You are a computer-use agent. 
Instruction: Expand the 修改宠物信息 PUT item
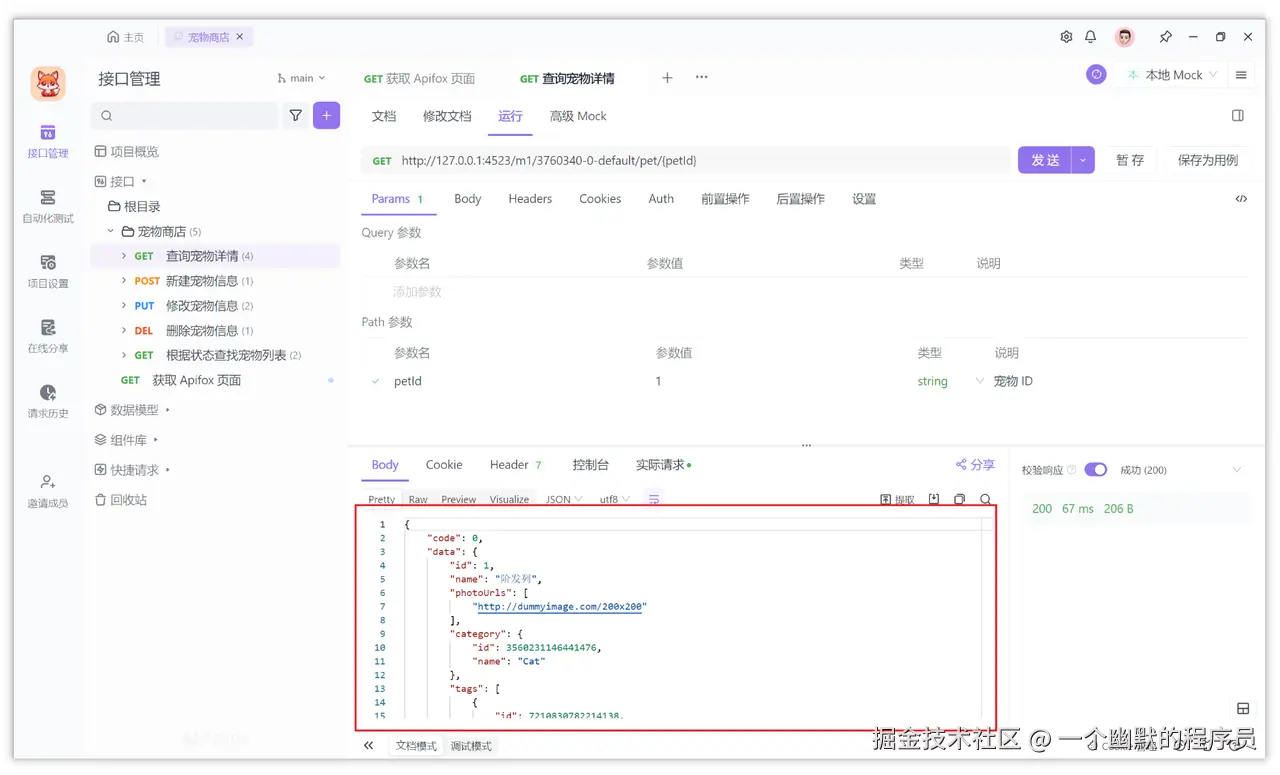click(124, 306)
